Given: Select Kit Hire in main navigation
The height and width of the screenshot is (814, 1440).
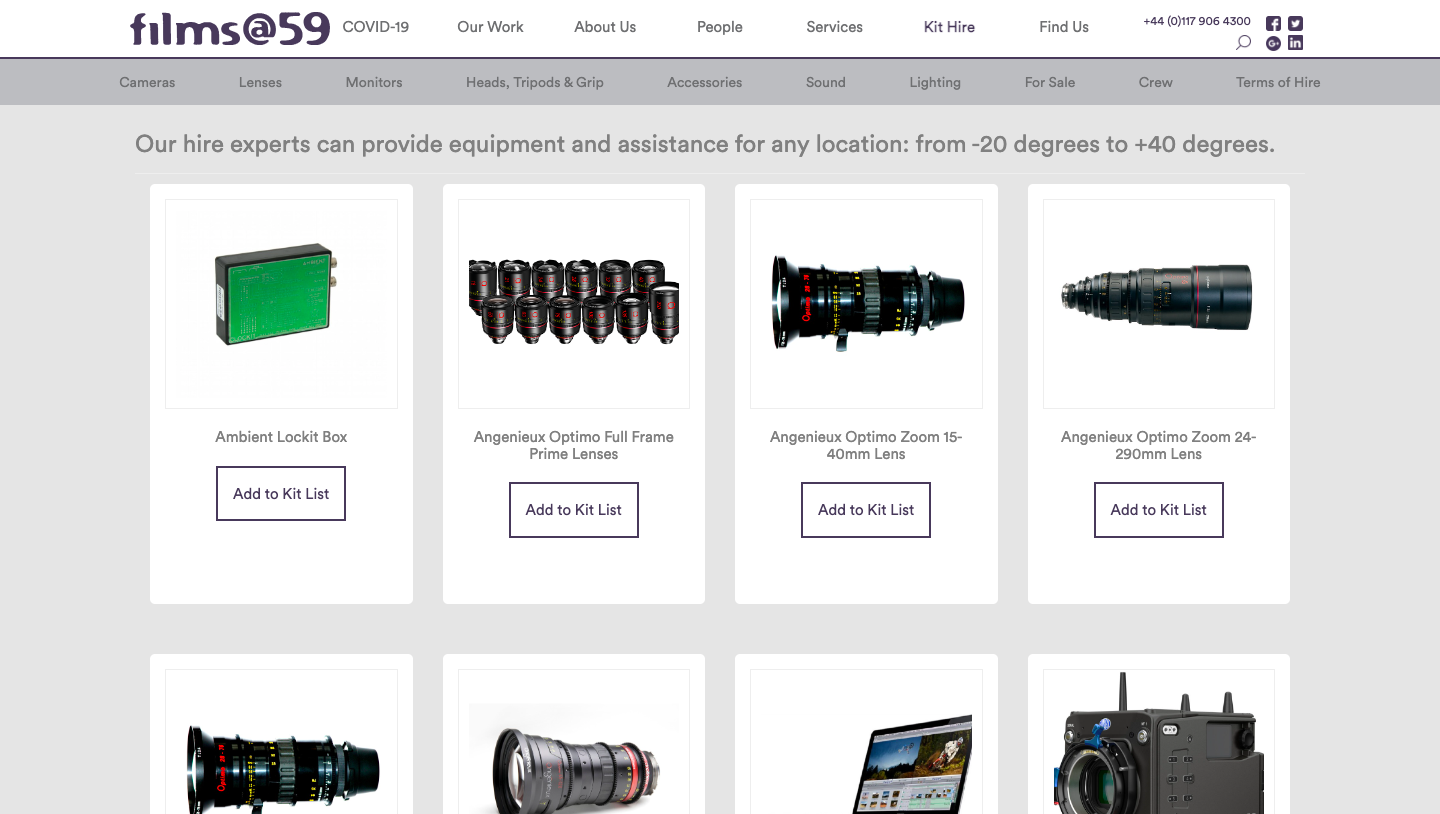Looking at the screenshot, I should pyautogui.click(x=949, y=27).
